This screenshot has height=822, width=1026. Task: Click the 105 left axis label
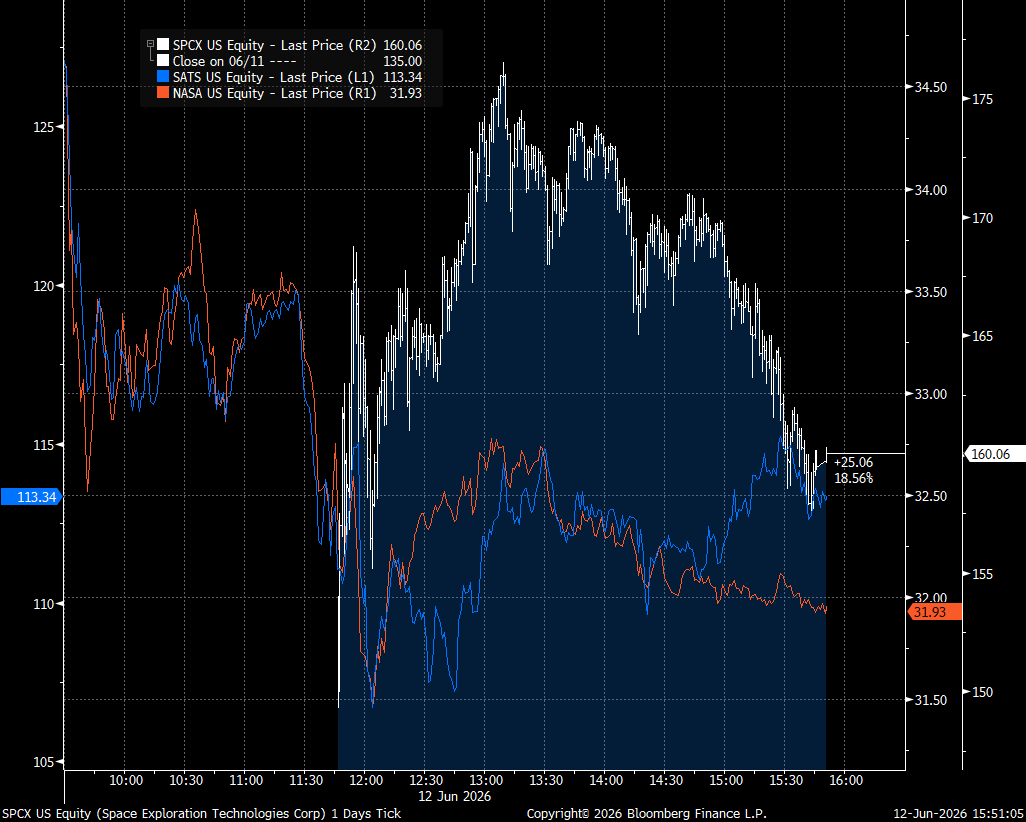pyautogui.click(x=44, y=762)
